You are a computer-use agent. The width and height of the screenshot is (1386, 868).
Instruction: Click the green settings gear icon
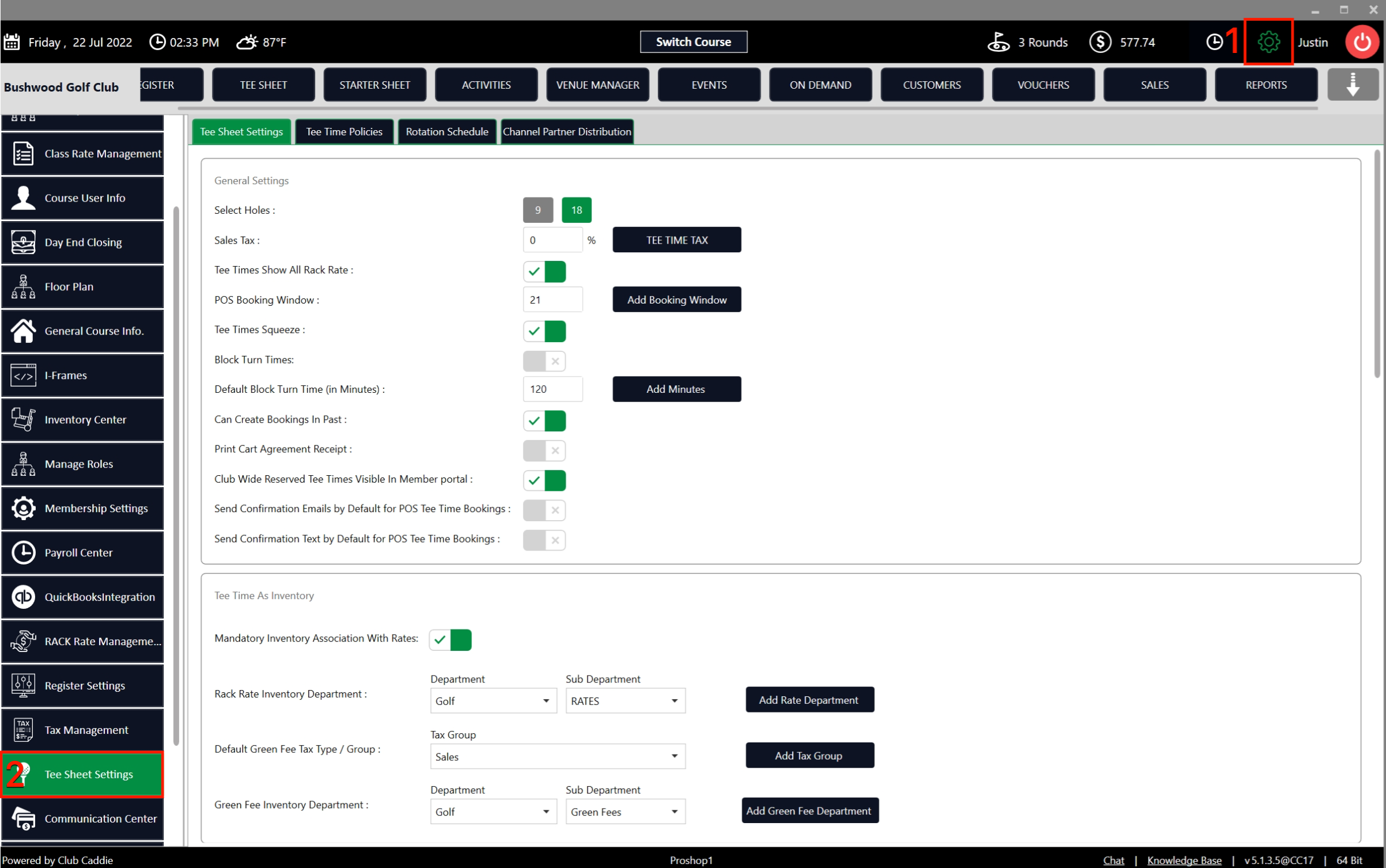1268,42
